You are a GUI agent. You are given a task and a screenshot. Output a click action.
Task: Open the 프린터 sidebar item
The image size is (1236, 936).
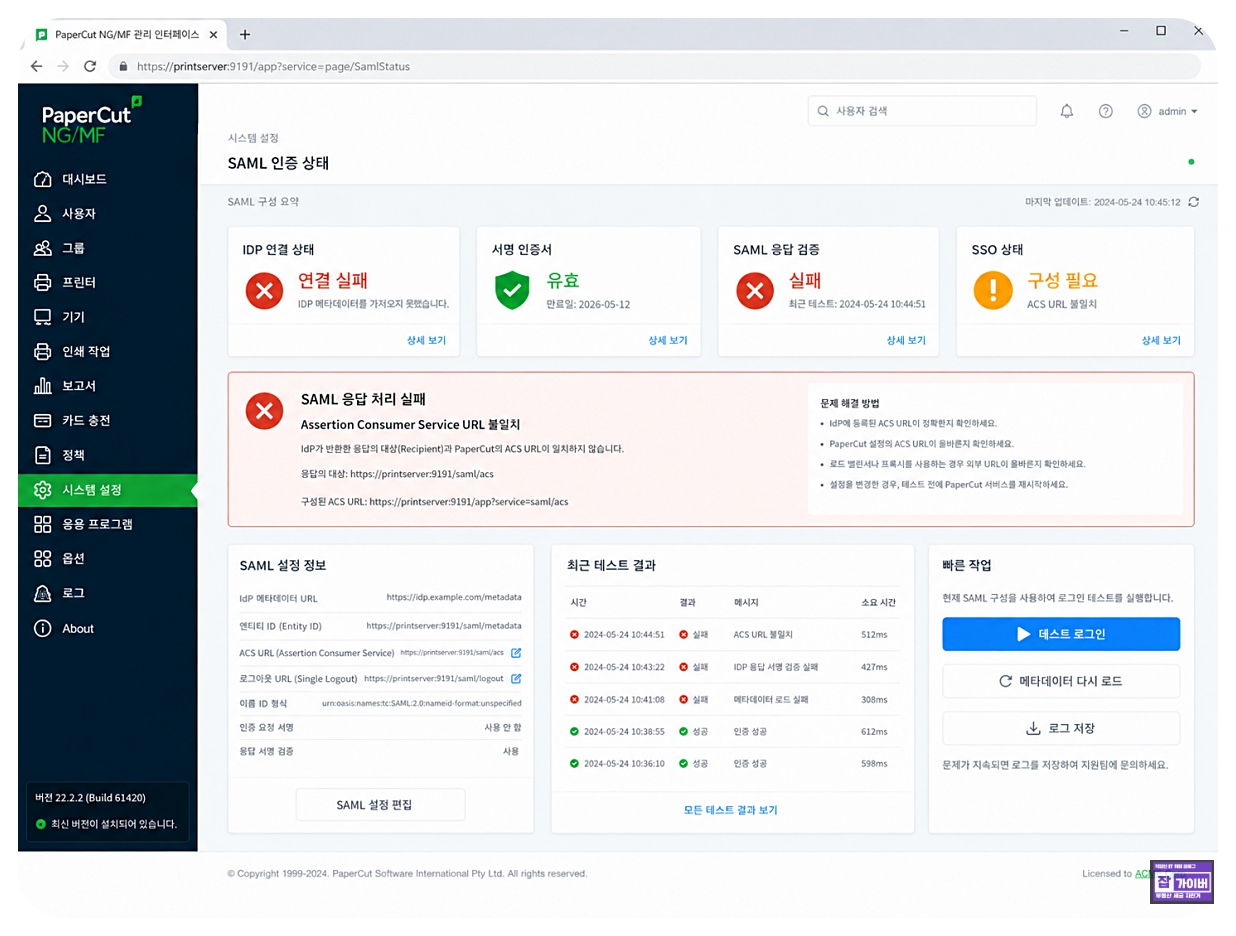pyautogui.click(x=108, y=283)
